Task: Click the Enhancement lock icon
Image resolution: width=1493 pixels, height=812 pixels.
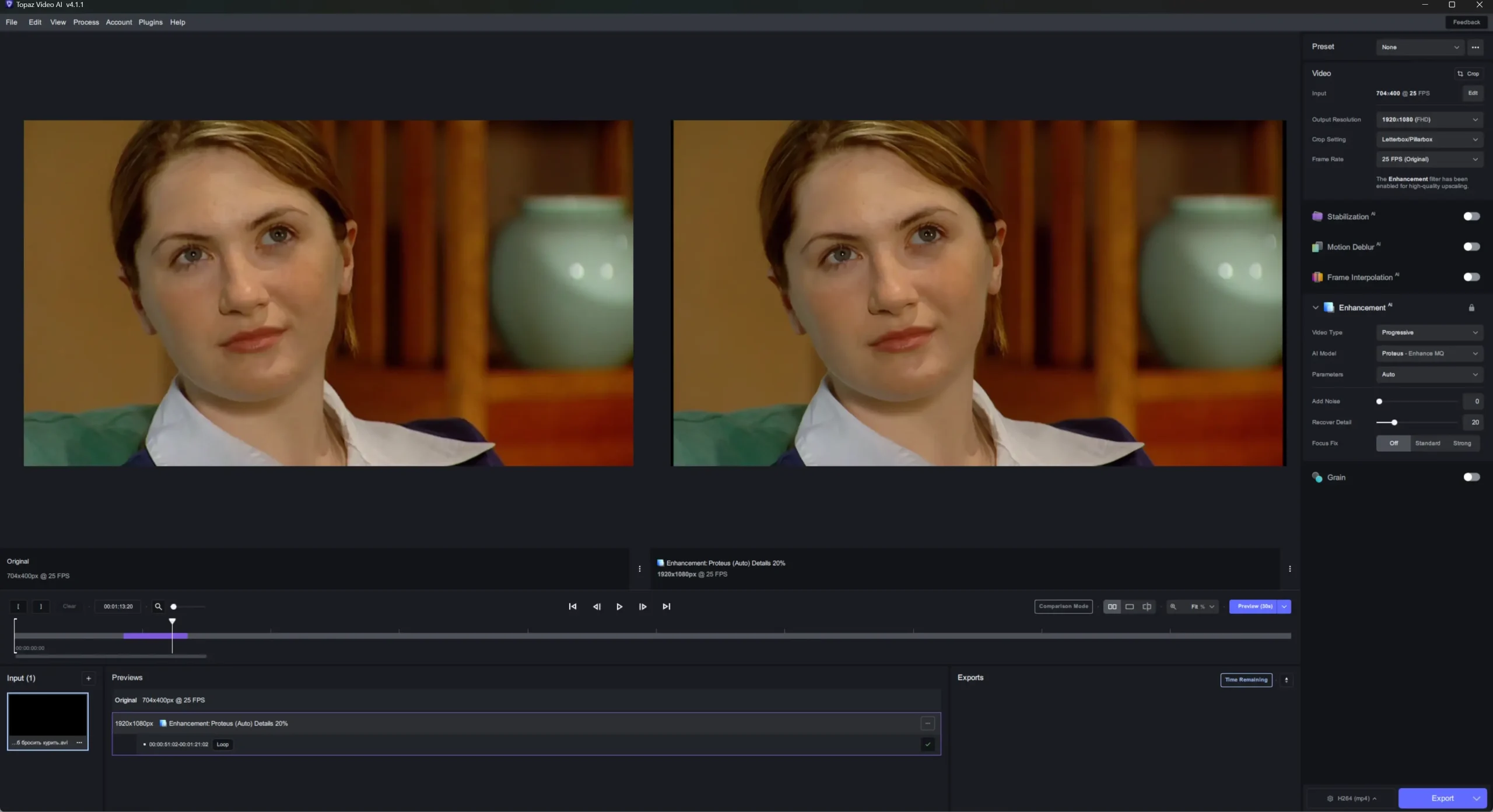Action: [x=1471, y=308]
